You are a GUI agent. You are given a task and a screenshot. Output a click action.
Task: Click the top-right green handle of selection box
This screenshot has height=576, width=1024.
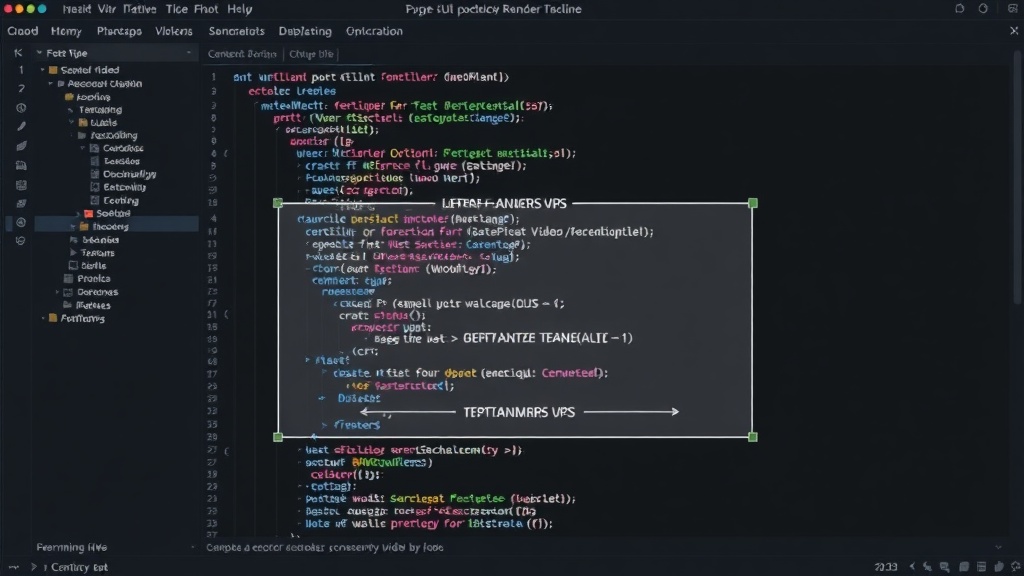click(752, 203)
